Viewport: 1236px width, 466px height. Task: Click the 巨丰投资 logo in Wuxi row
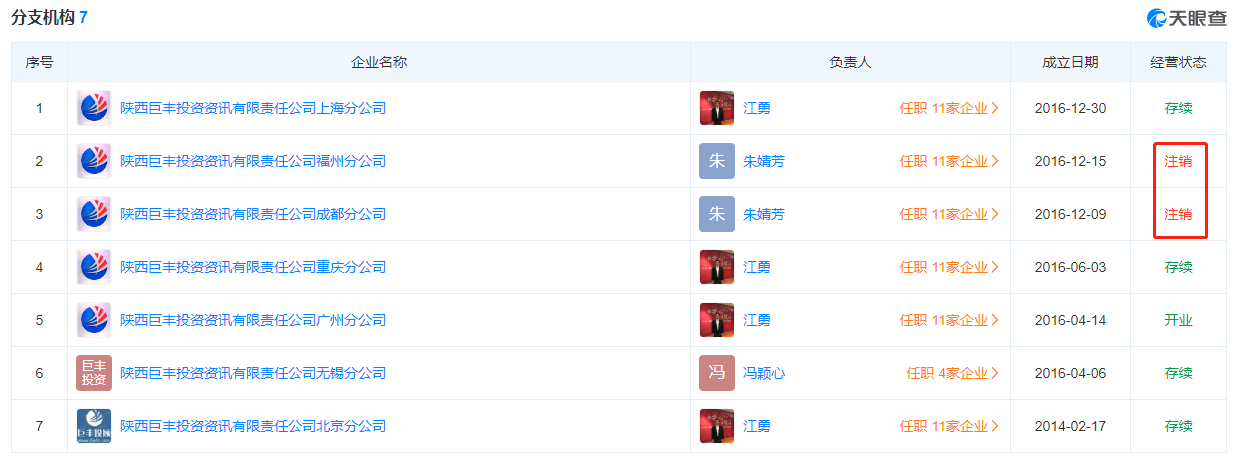(x=94, y=373)
